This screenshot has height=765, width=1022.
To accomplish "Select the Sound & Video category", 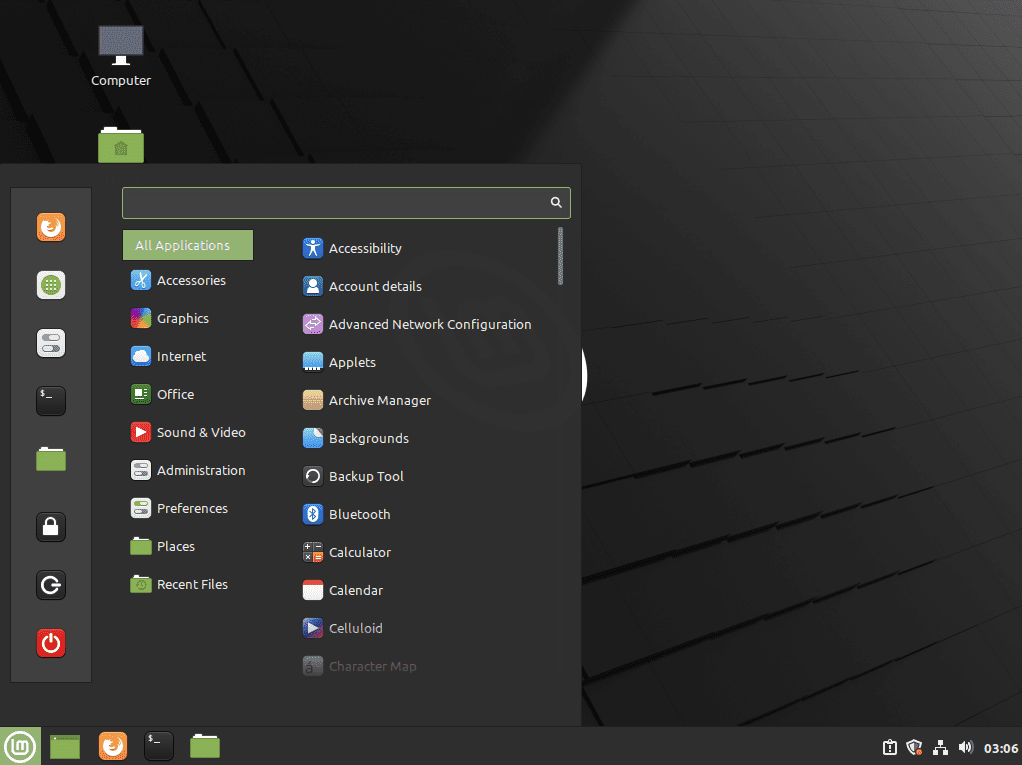I will tap(200, 432).
